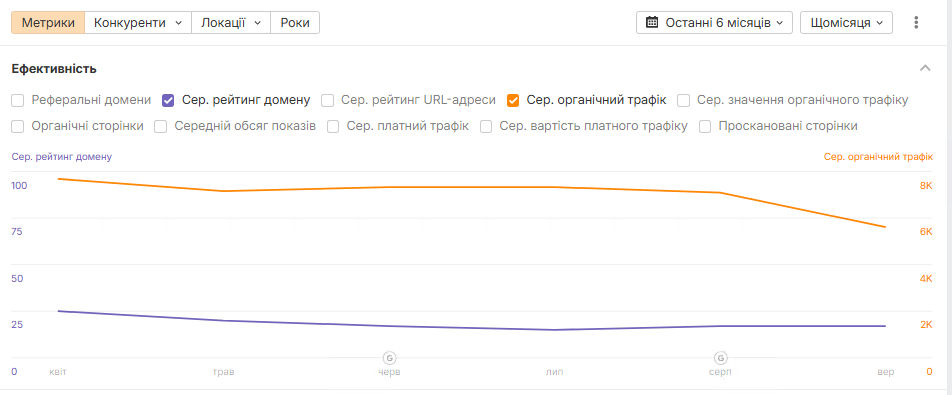Enable Сер. рейтинг URL-адреси checkbox
This screenshot has height=395, width=952.
click(327, 100)
